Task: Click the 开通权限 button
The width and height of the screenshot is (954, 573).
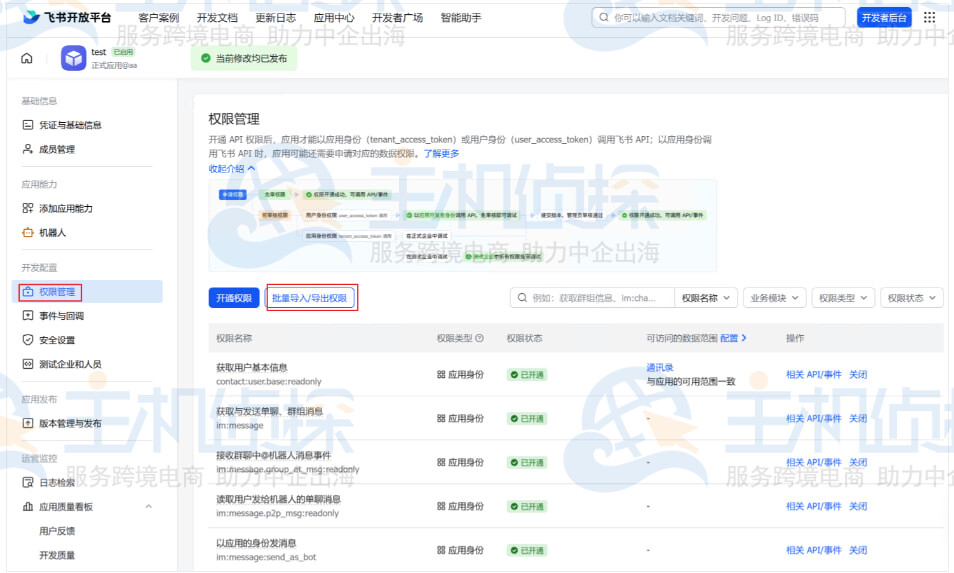Action: (234, 298)
